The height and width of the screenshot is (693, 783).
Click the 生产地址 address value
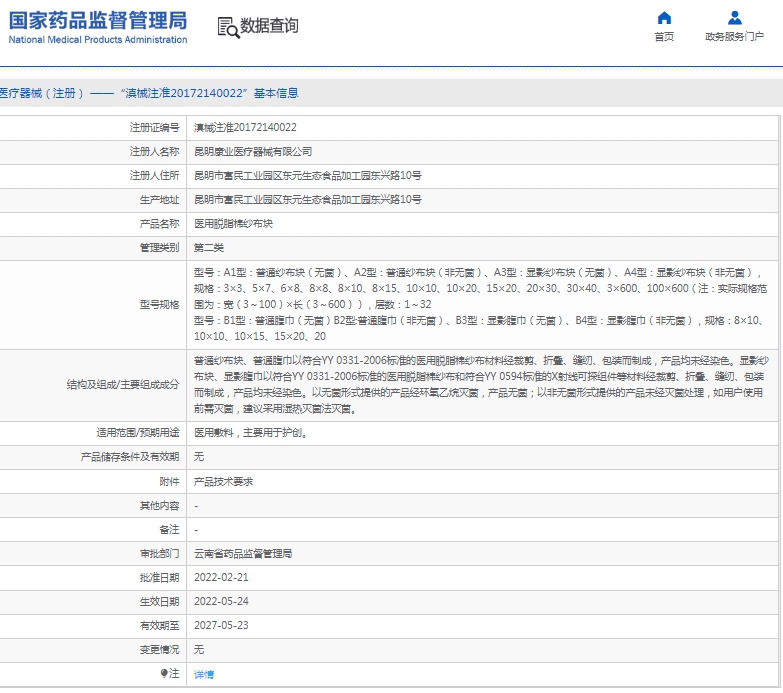[308, 199]
